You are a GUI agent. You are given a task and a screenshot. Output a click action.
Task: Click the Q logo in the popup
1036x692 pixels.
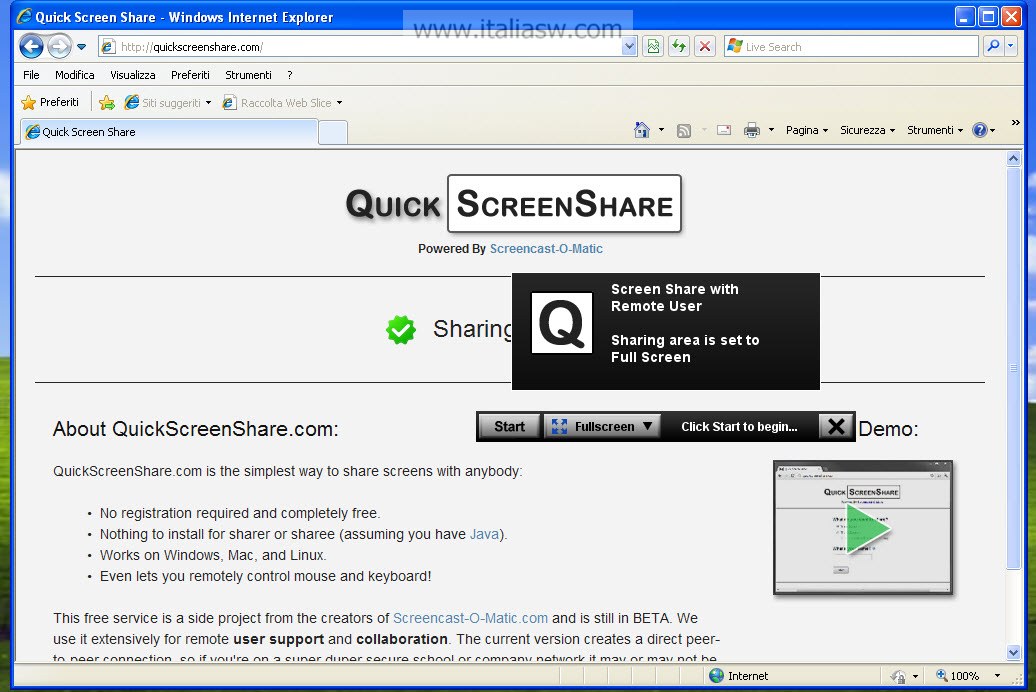(x=562, y=323)
